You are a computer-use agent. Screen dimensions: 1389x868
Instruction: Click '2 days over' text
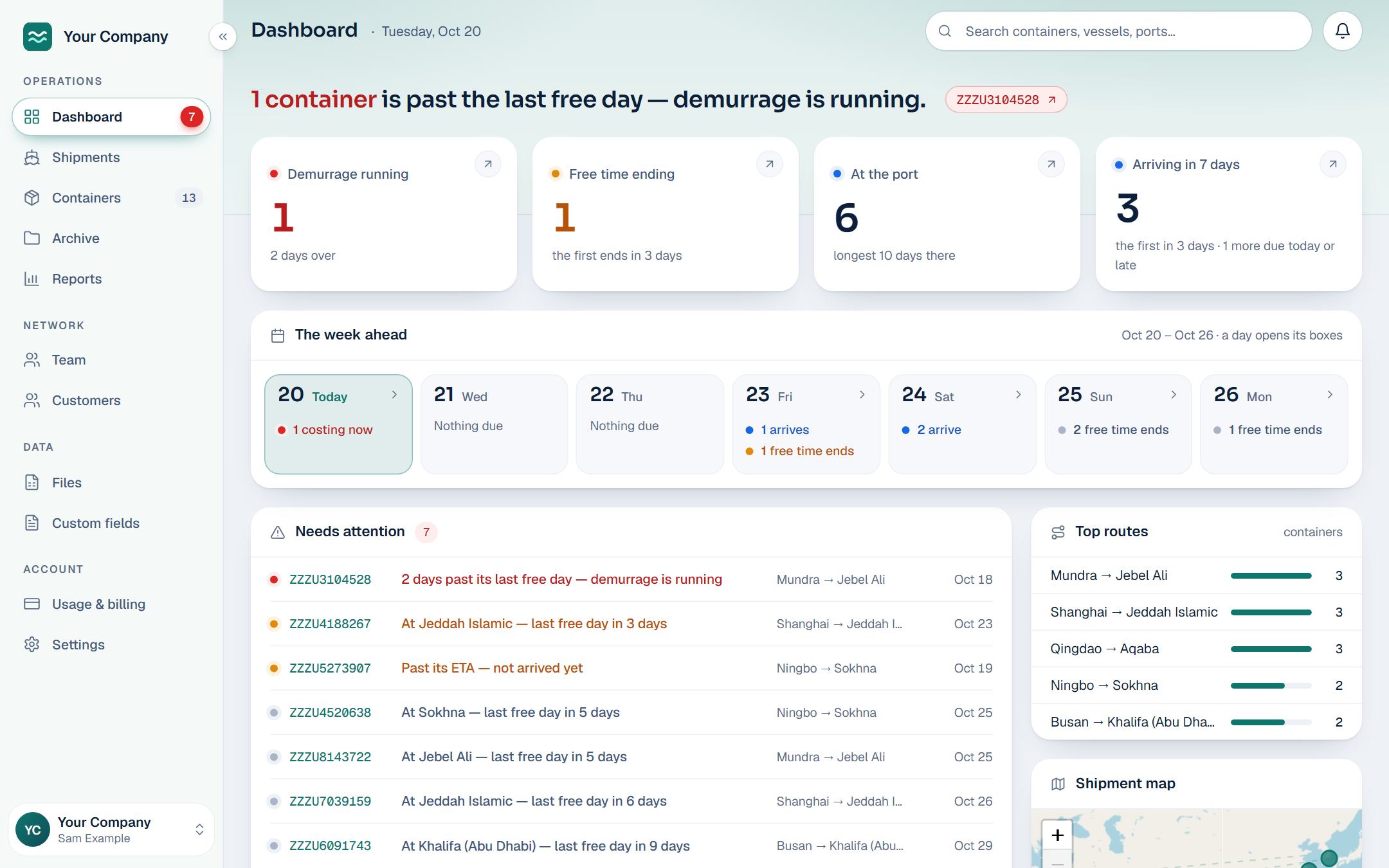[x=303, y=255]
